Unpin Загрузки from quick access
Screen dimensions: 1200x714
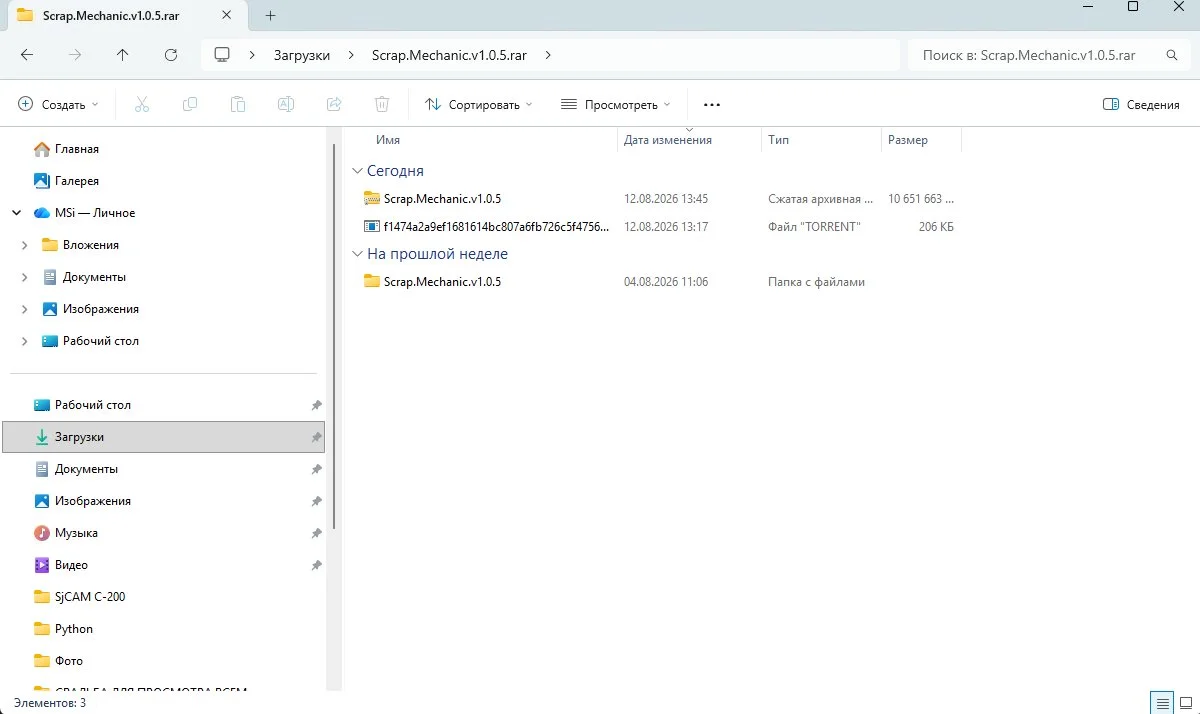[316, 437]
